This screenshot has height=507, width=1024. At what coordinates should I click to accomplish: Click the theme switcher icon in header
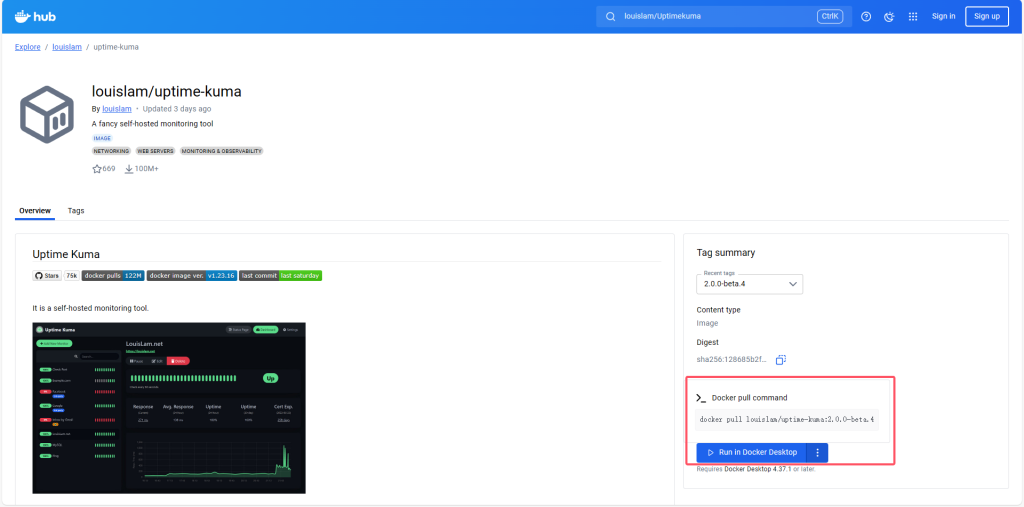point(889,16)
